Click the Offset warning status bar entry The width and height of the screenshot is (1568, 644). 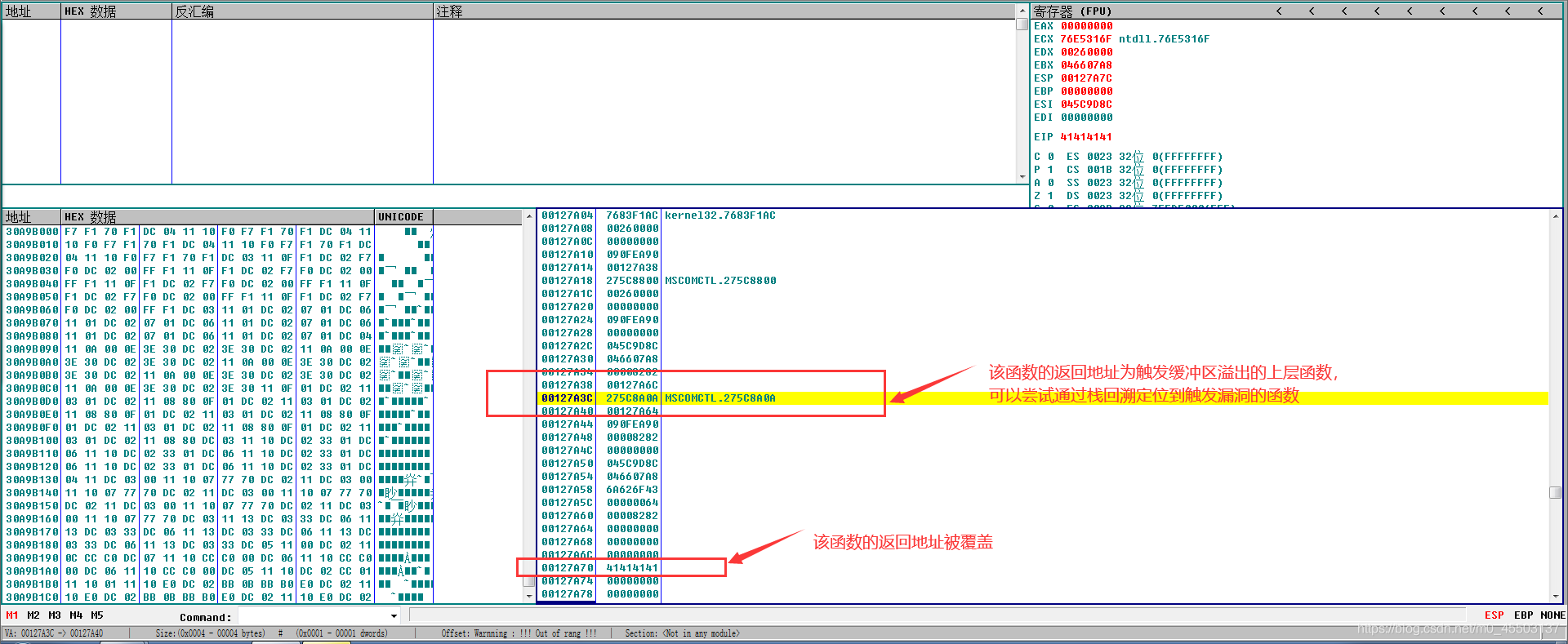click(x=519, y=633)
